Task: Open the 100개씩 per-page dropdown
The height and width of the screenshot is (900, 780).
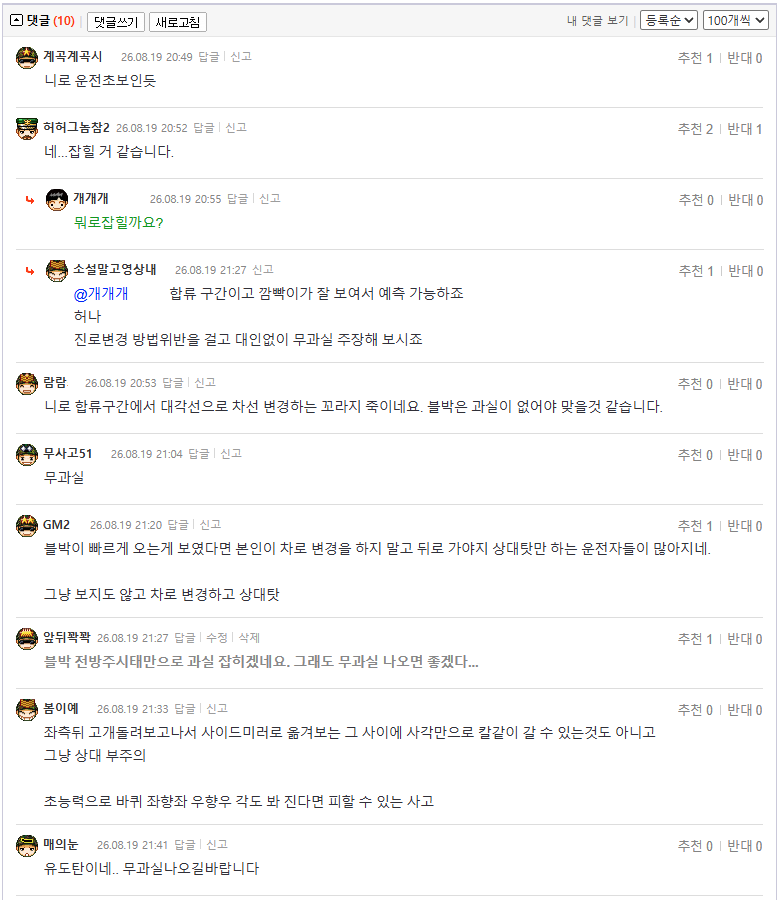Action: [x=735, y=20]
